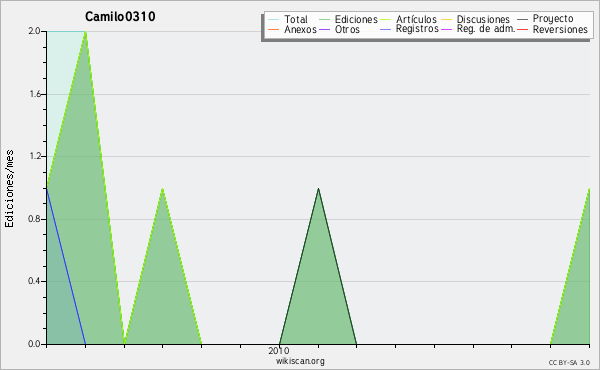This screenshot has height=370, width=600.
Task: Click the 0.4 y-axis value
Action: click(34, 281)
